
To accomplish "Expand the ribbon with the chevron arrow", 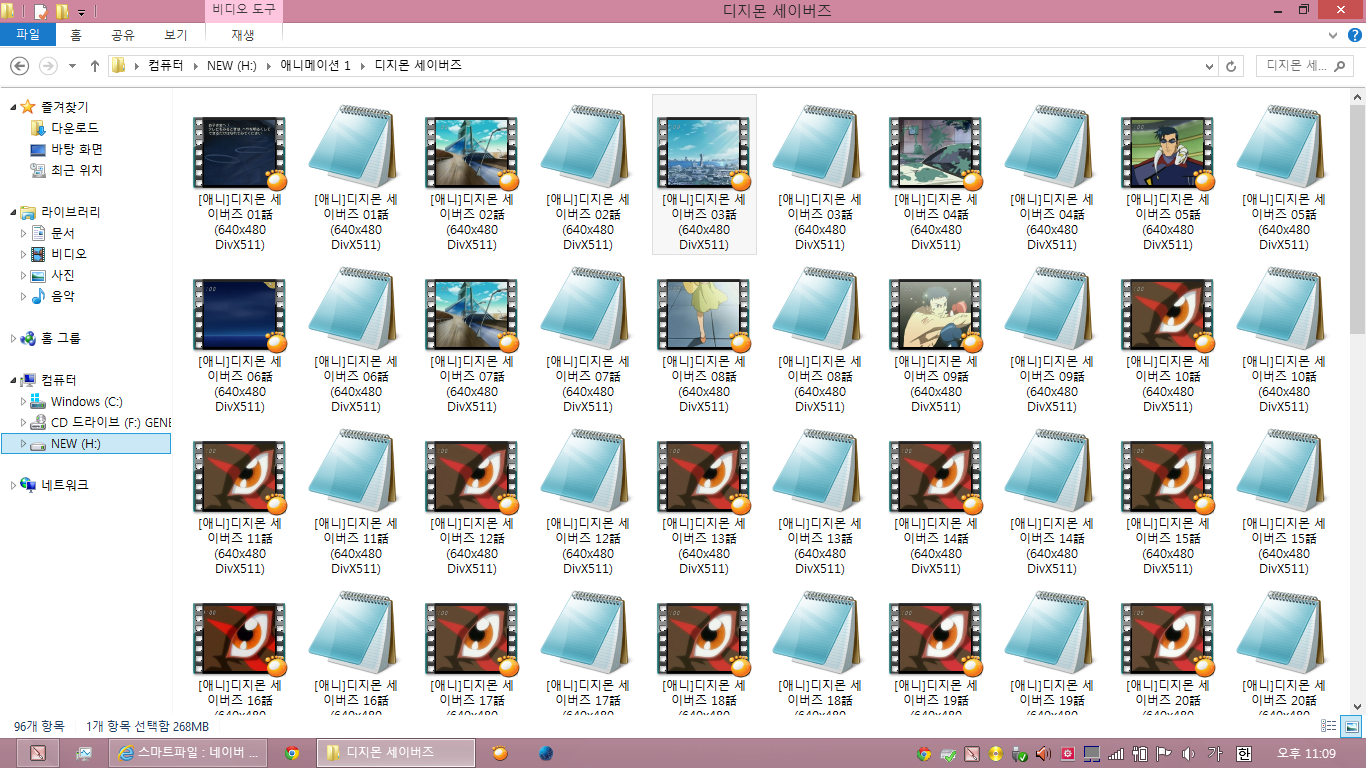I will pyautogui.click(x=1335, y=34).
